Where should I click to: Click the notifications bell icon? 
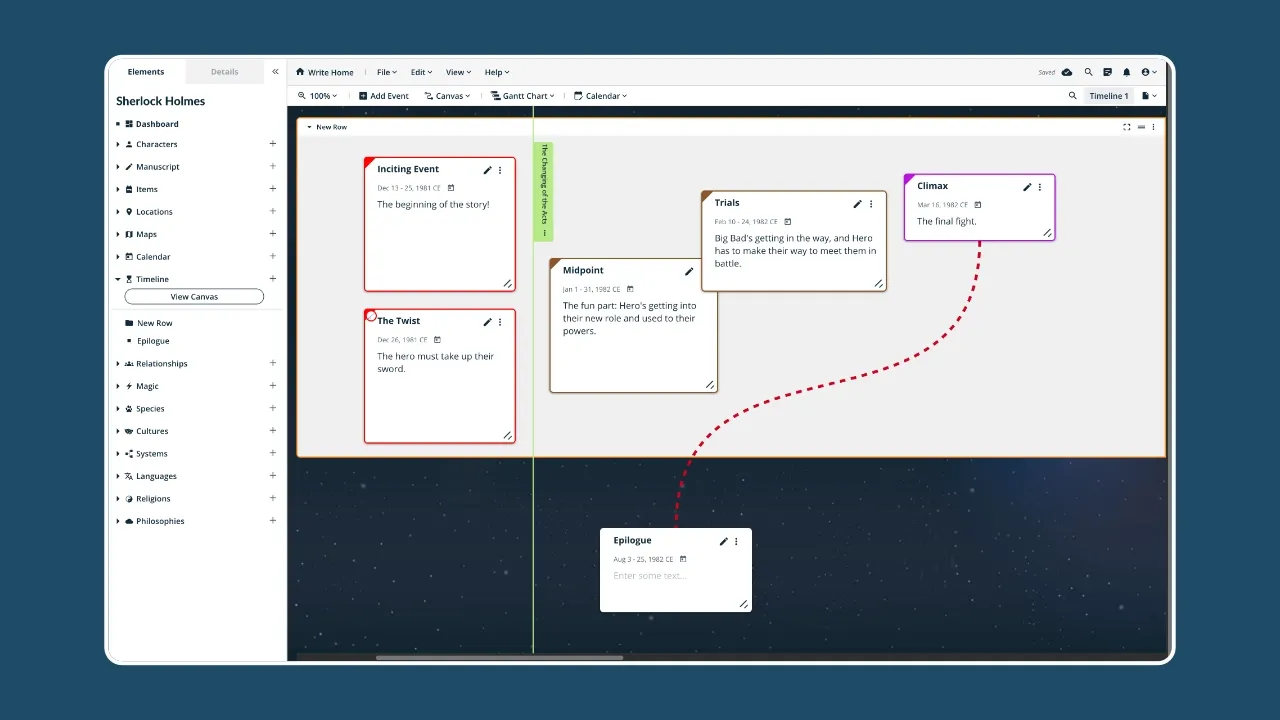point(1126,72)
